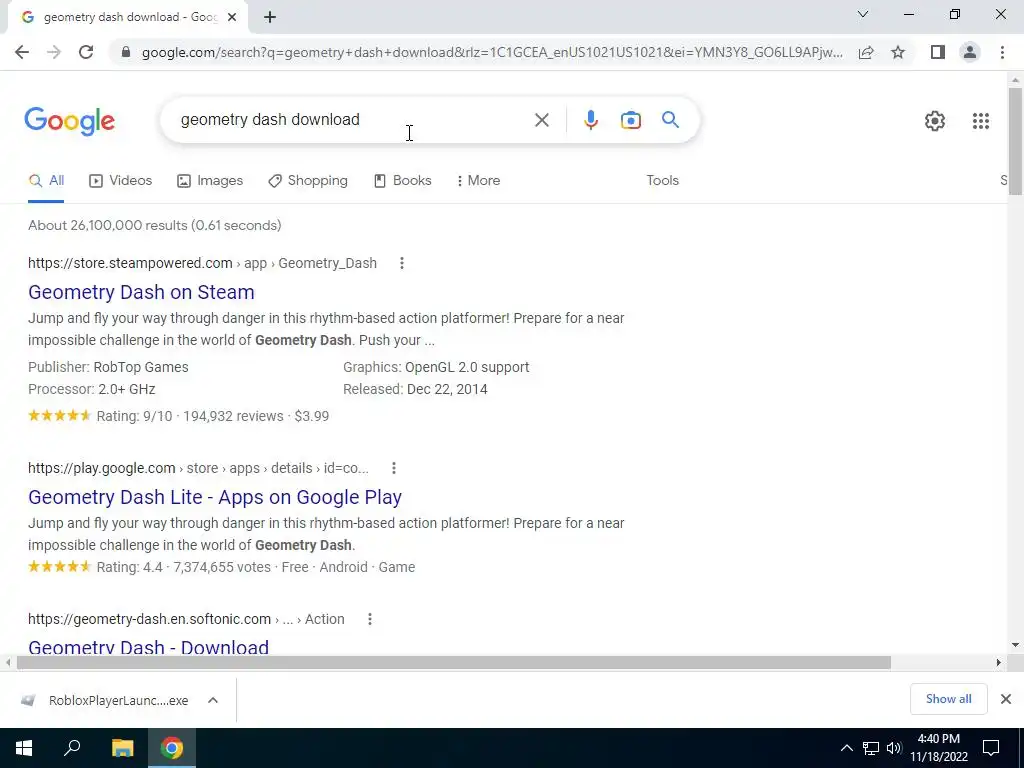Open the search Tools options
This screenshot has height=768, width=1024.
tap(662, 181)
